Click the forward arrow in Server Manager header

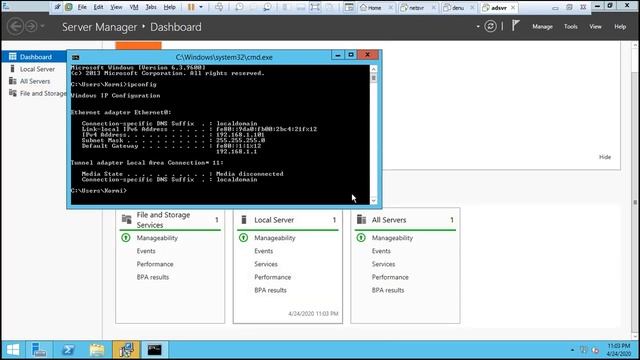pos(31,27)
